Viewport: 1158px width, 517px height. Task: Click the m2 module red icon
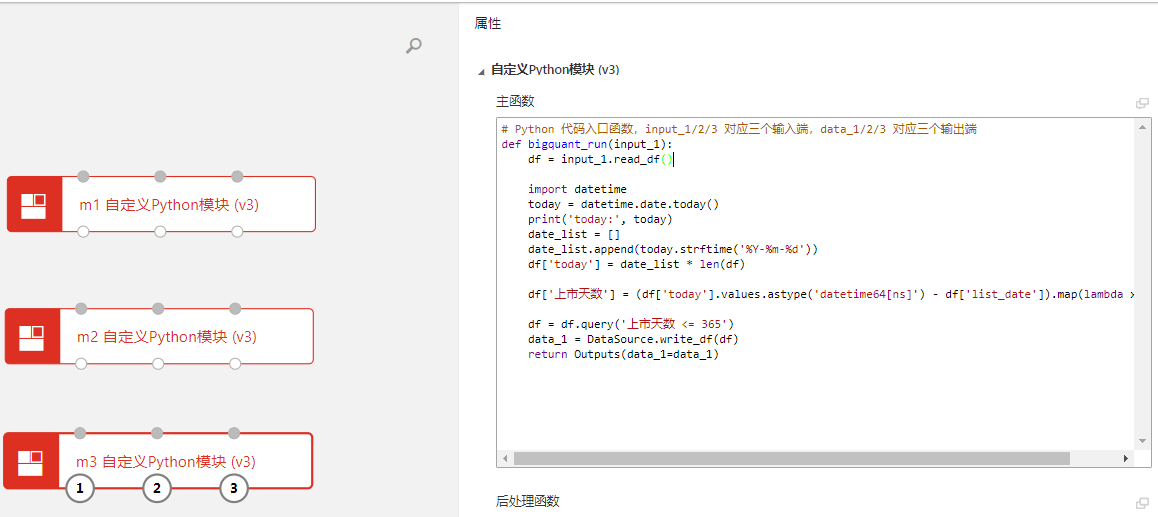click(x=32, y=336)
